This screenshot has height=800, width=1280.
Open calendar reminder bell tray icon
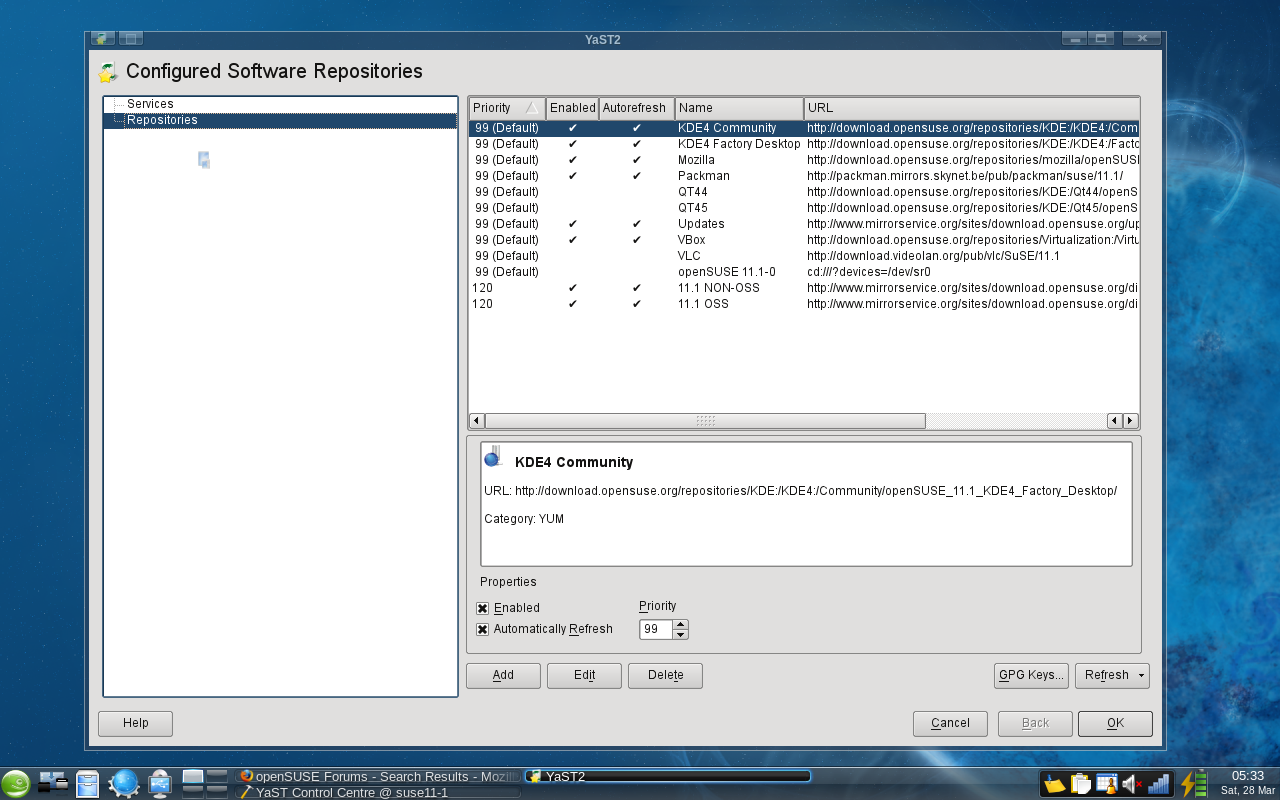click(1106, 784)
